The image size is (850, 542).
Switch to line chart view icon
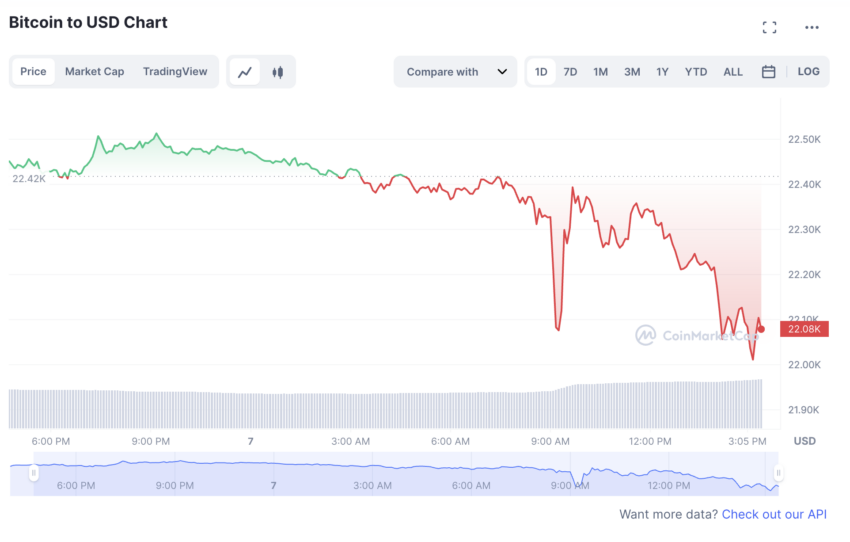click(x=245, y=72)
